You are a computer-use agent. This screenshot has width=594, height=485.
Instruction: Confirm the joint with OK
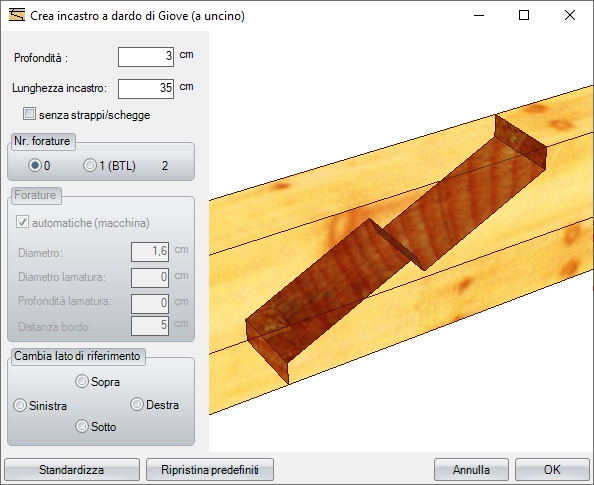coord(552,470)
